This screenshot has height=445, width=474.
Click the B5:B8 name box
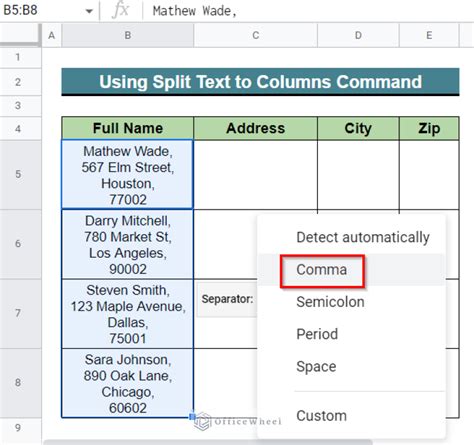coord(21,10)
